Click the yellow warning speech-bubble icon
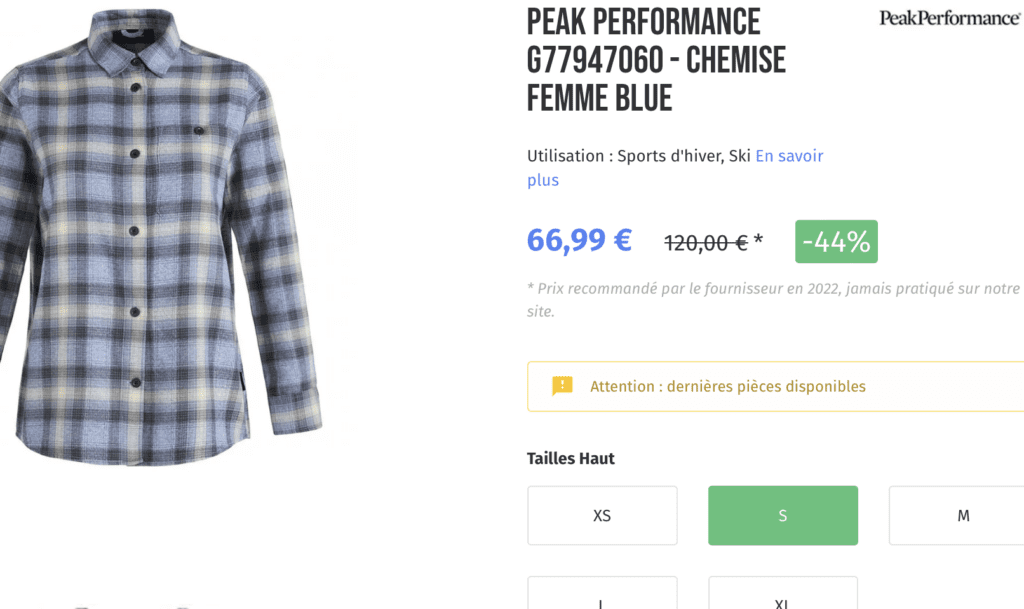The width and height of the screenshot is (1024, 609). point(562,386)
